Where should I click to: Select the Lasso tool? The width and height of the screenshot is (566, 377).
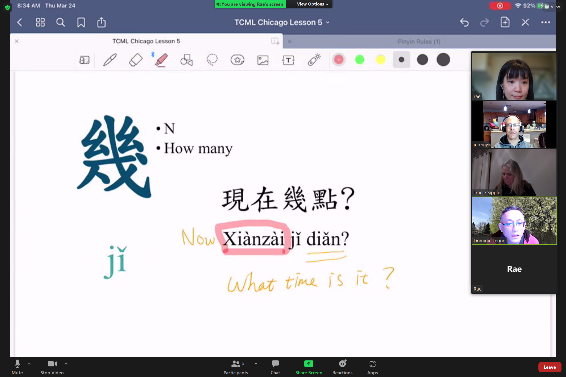pos(212,60)
